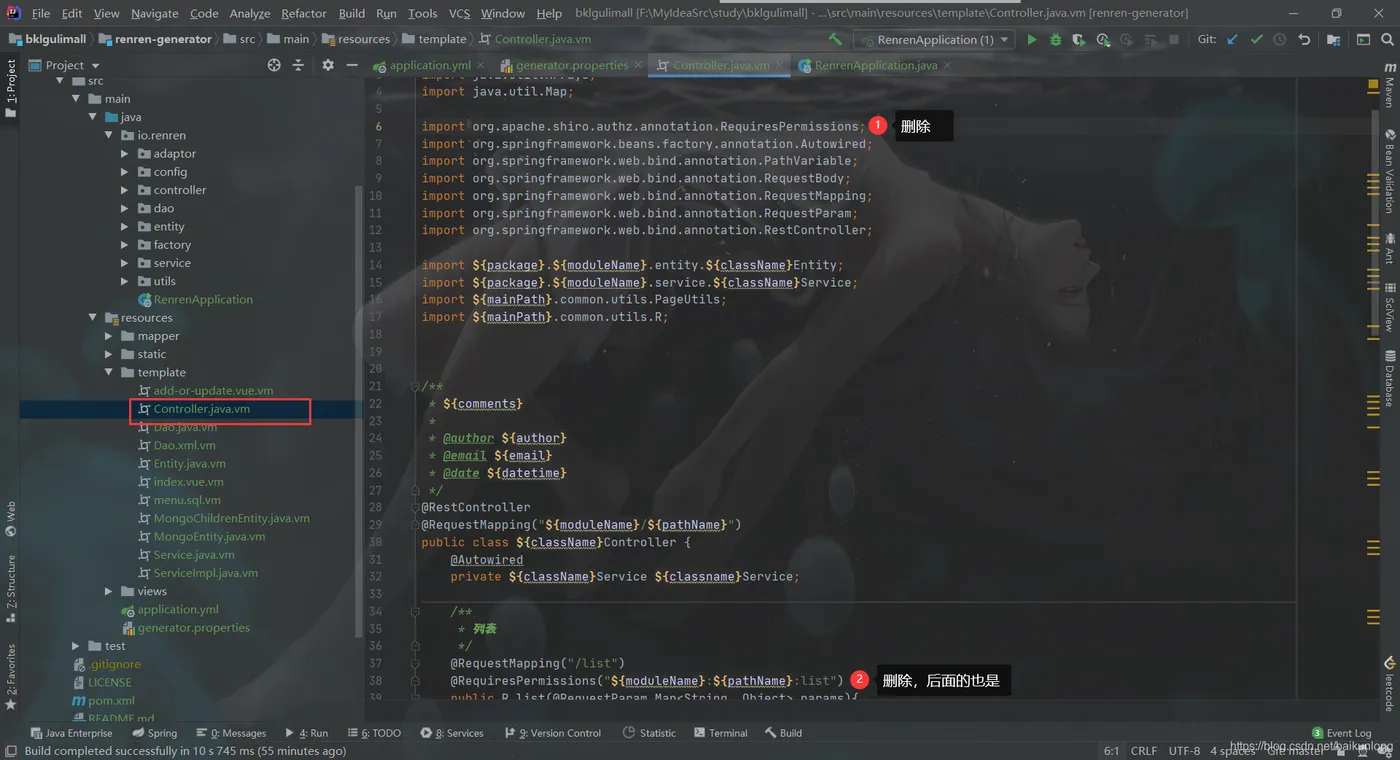Select the index.vue.vm file

(x=188, y=482)
